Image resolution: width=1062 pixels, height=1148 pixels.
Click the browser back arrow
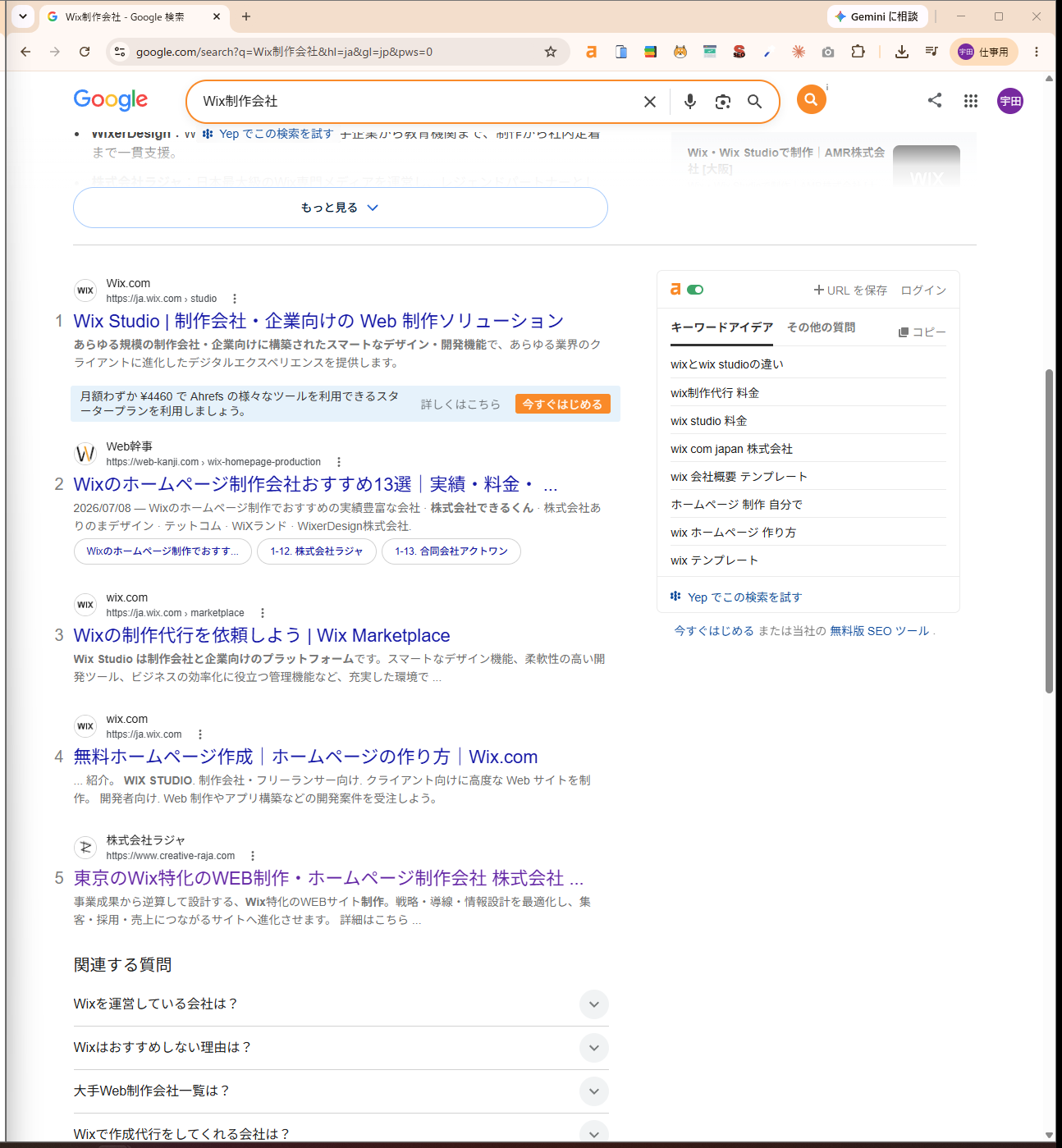coord(25,52)
